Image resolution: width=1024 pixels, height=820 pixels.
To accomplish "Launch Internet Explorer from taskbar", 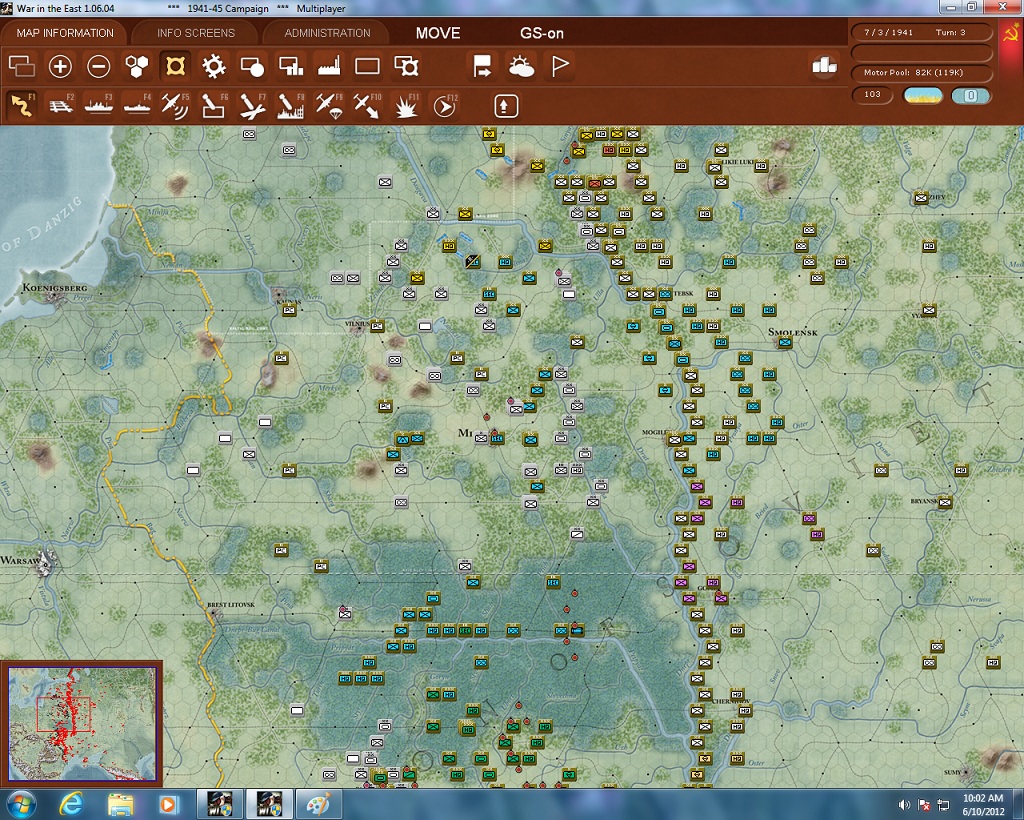I will pos(70,804).
